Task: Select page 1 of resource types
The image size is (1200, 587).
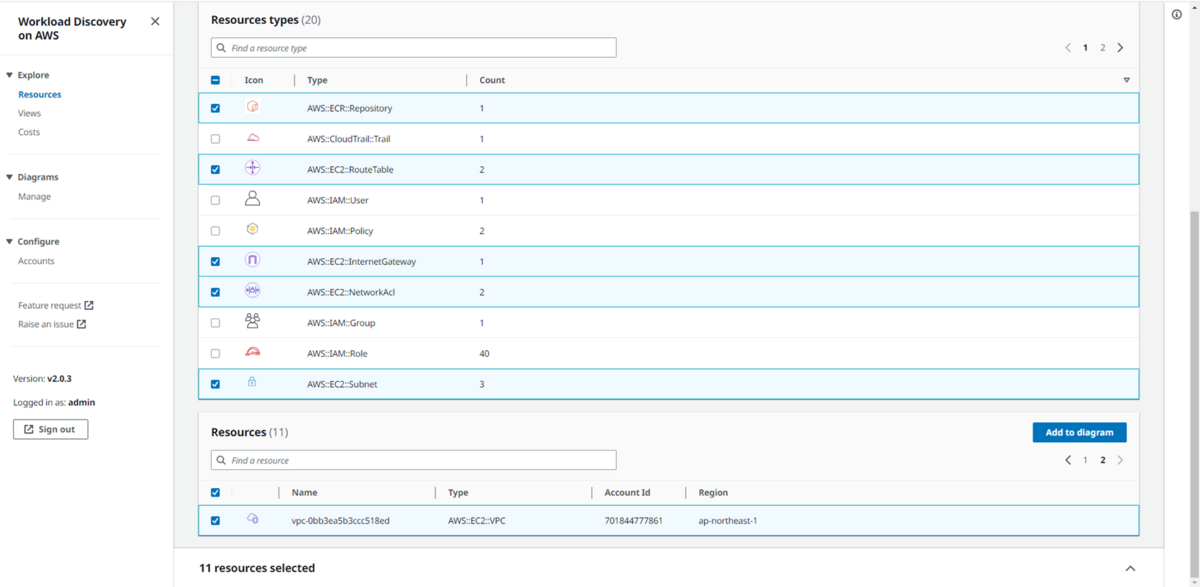Action: click(1085, 47)
